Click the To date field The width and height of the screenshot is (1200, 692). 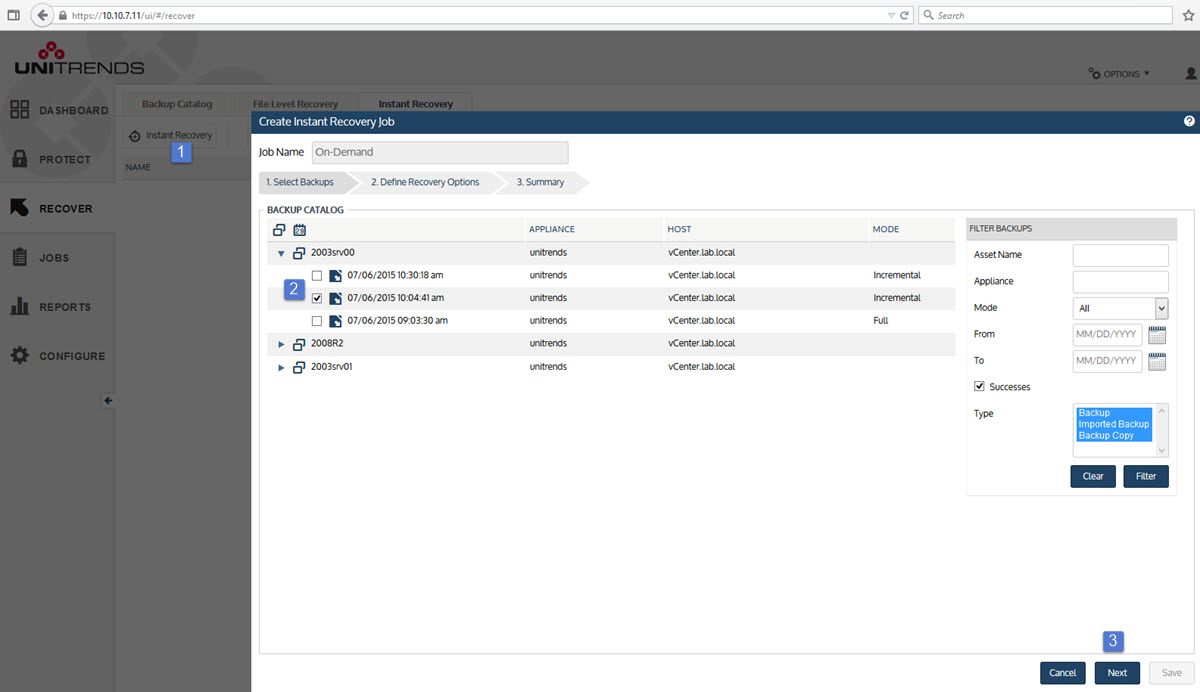pyautogui.click(x=1107, y=361)
